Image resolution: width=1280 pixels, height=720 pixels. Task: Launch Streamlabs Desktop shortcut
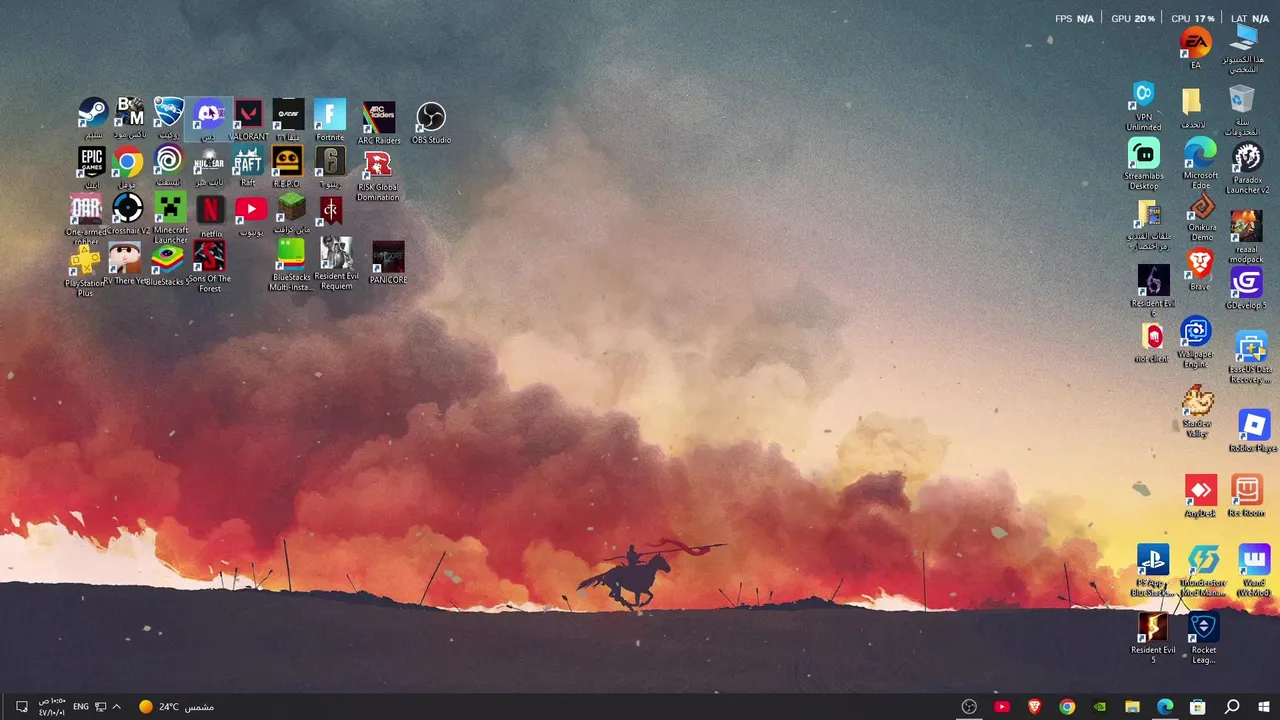coord(1144,163)
